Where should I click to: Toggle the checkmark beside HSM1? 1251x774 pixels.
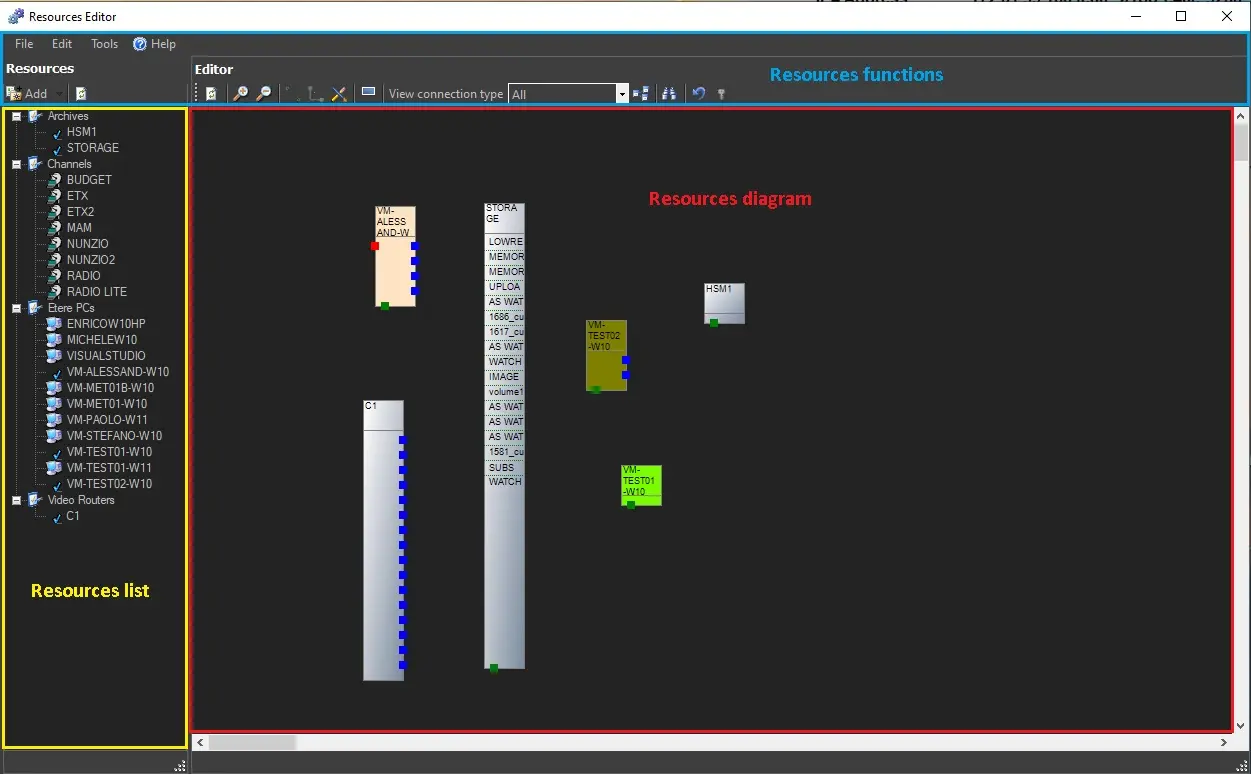[x=57, y=132]
